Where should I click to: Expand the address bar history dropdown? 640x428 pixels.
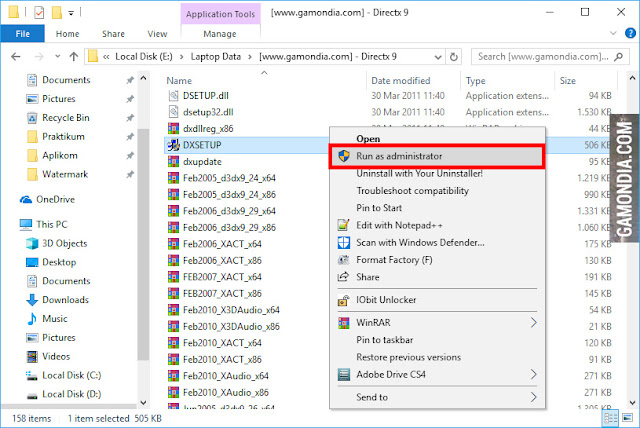[x=438, y=57]
